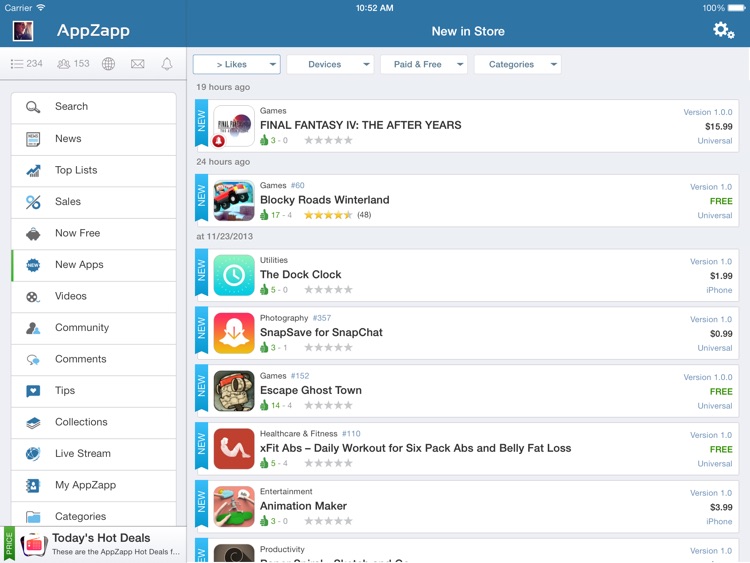Tap the Search magnifier icon

[33, 107]
